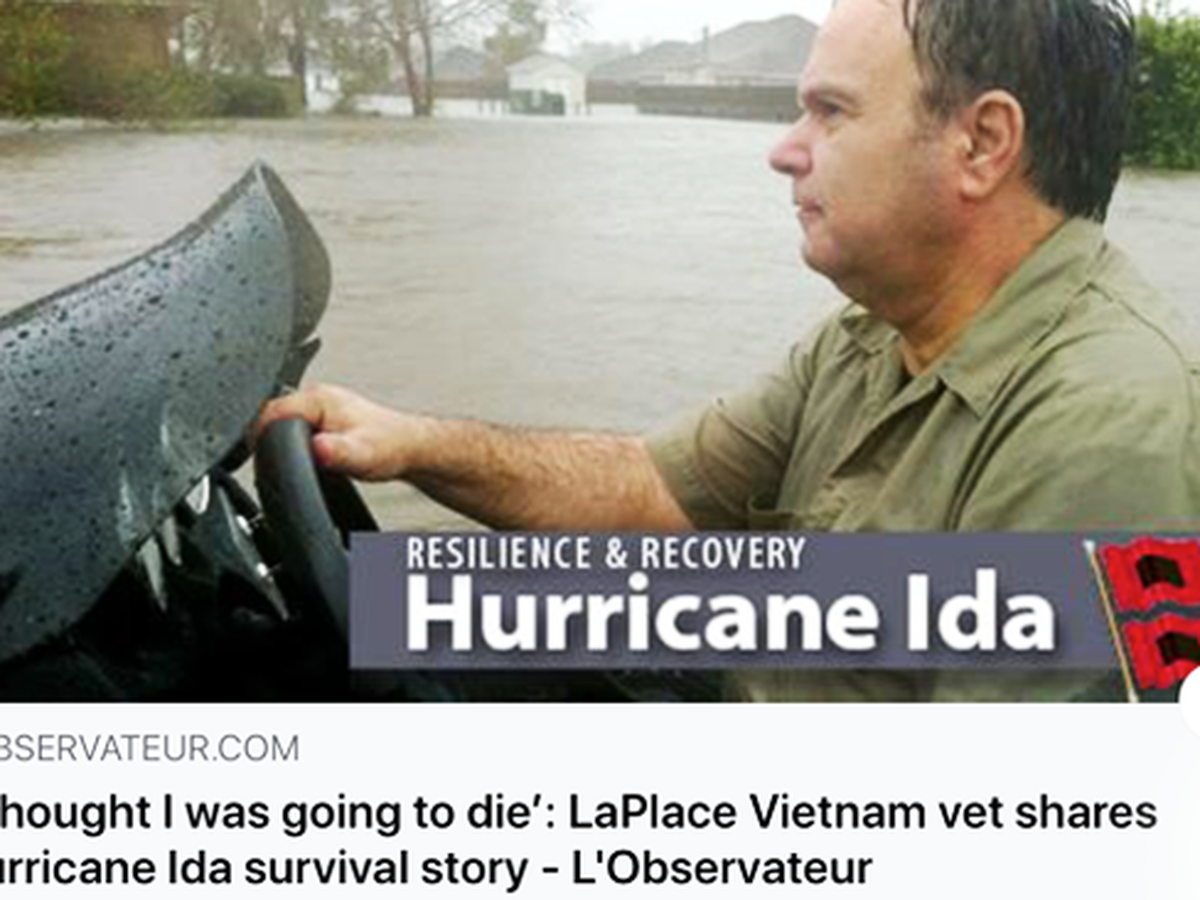Click the white house in the photo background
Screen dimensions: 1200x900
click(x=546, y=83)
